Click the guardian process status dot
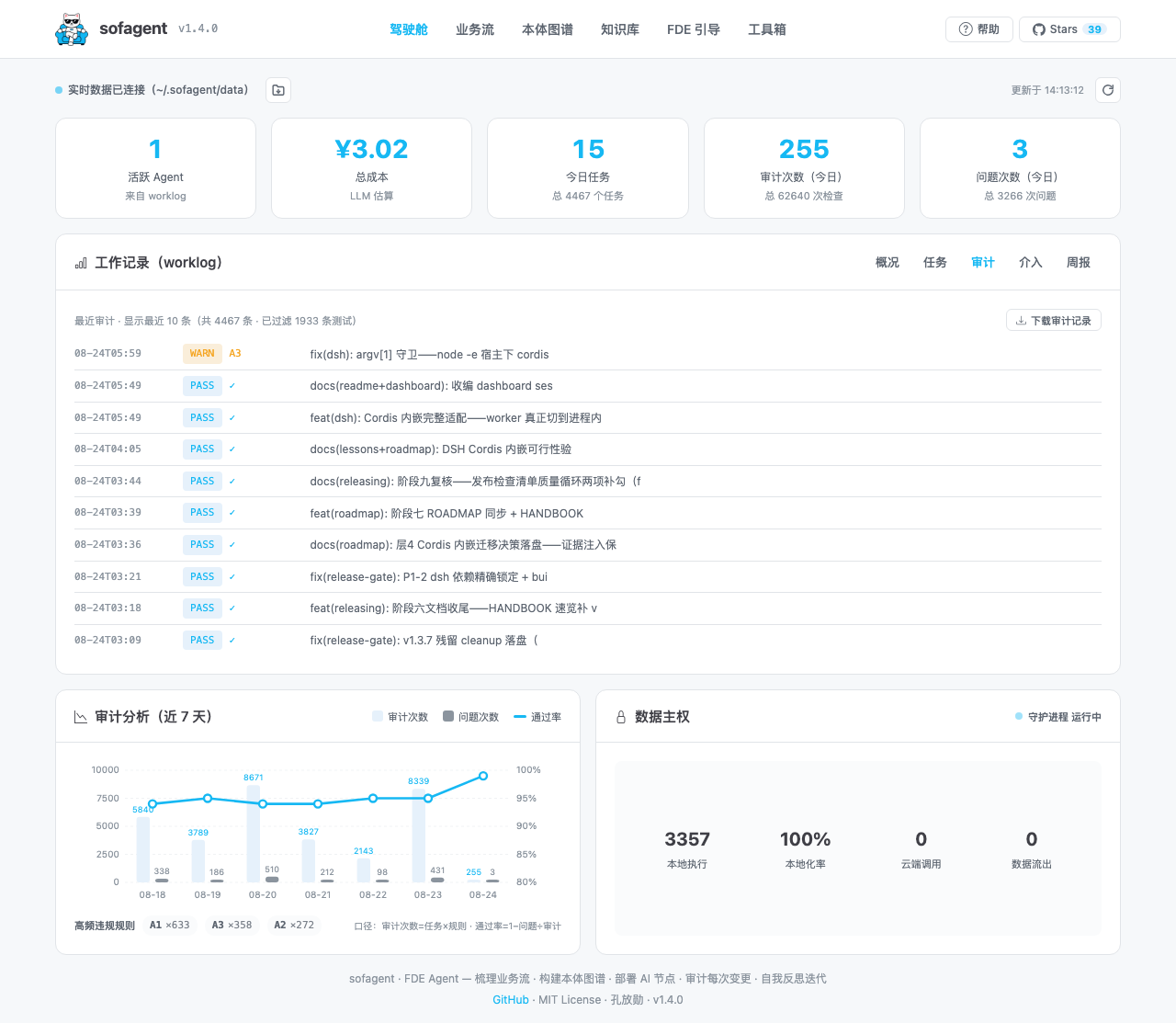The image size is (1176, 1023). click(1019, 716)
